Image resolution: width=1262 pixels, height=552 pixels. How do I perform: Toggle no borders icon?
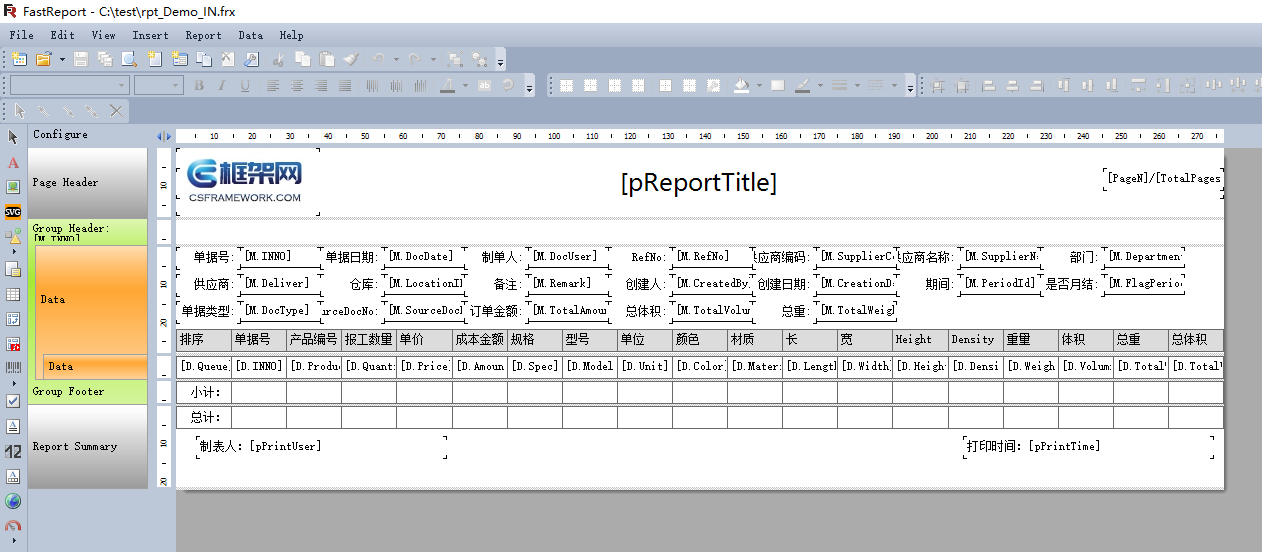point(689,85)
